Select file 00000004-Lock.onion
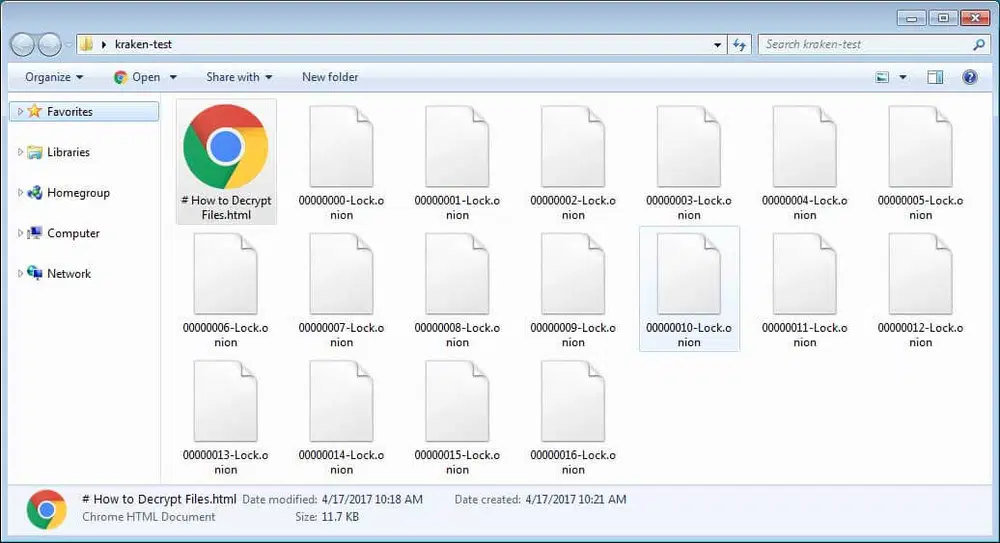The height and width of the screenshot is (543, 1000). (804, 162)
